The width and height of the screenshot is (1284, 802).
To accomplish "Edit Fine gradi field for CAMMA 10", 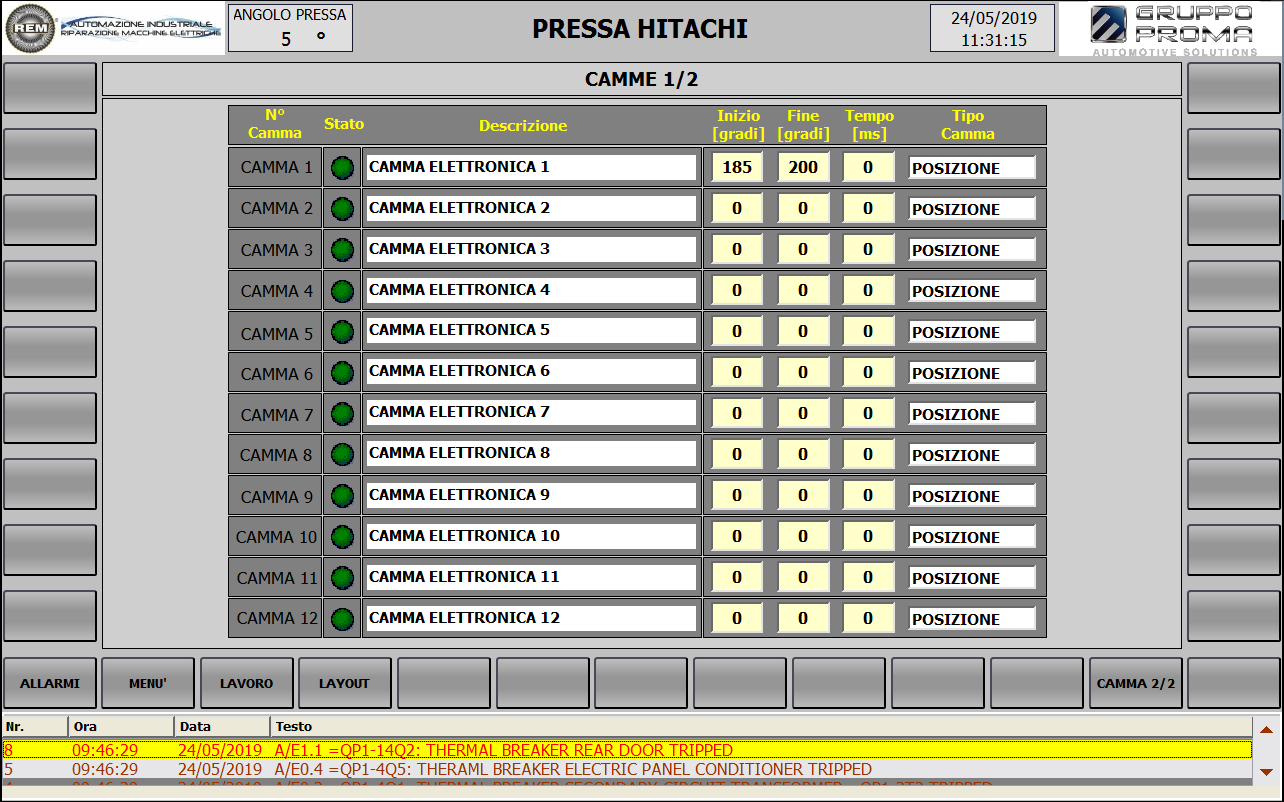I will [x=803, y=537].
